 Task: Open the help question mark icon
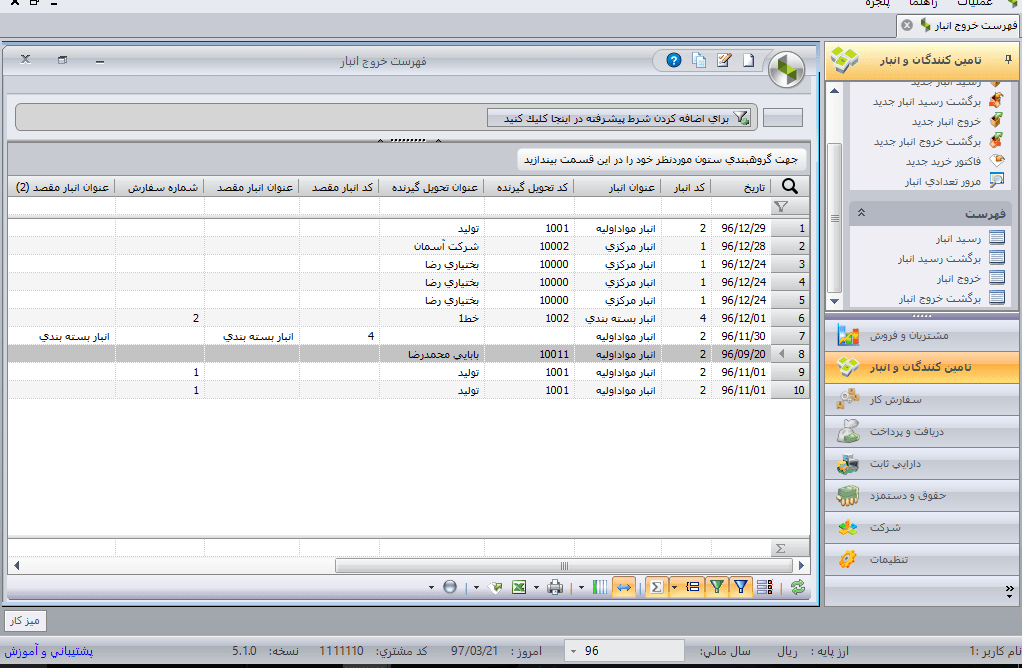[674, 61]
